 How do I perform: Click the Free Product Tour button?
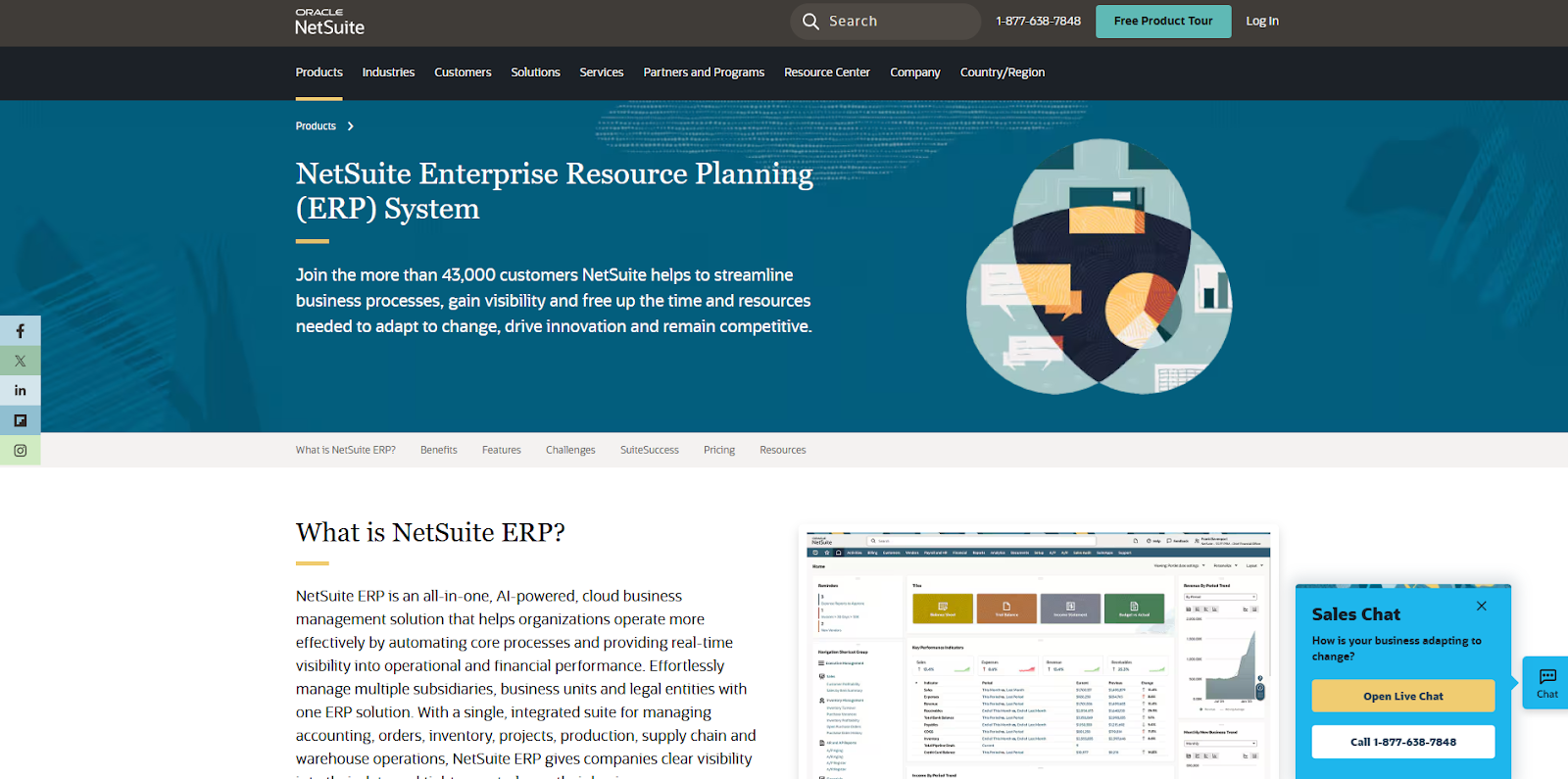[1163, 22]
